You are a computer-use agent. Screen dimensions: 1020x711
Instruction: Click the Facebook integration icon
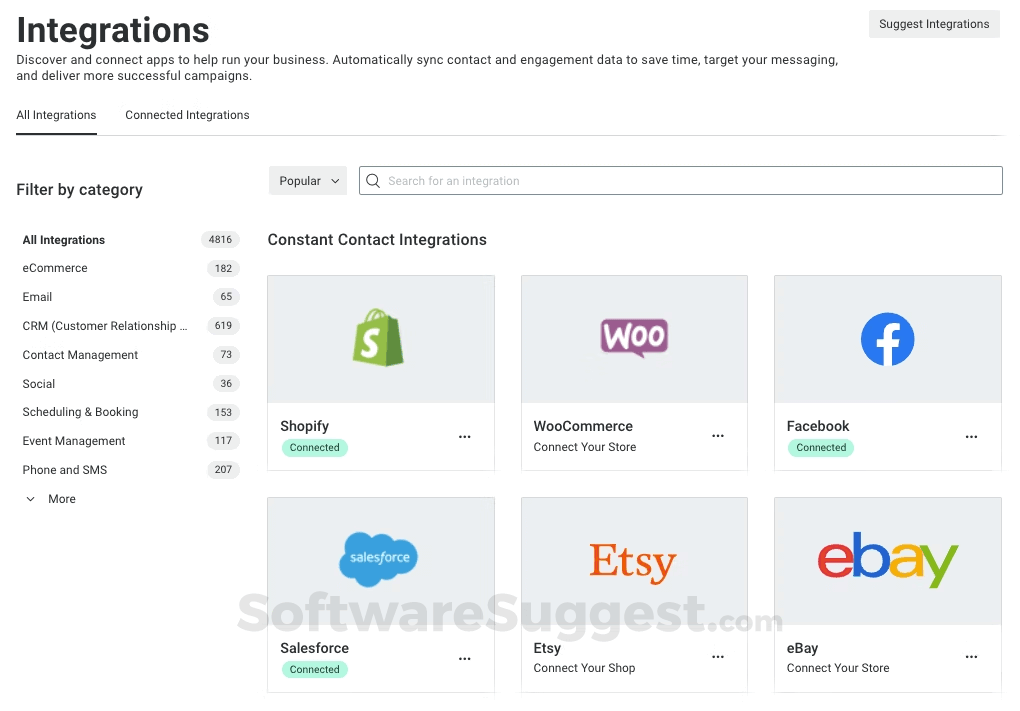coord(886,339)
